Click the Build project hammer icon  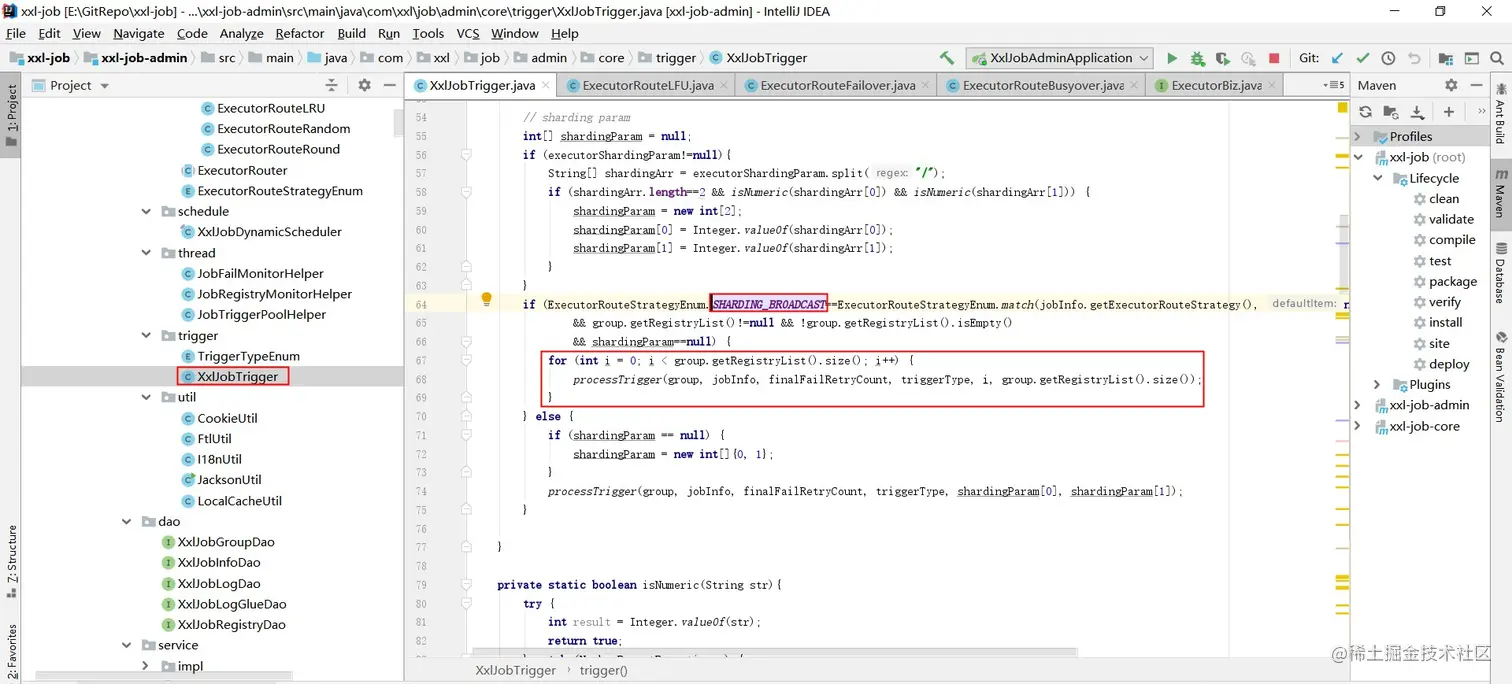pyautogui.click(x=947, y=58)
